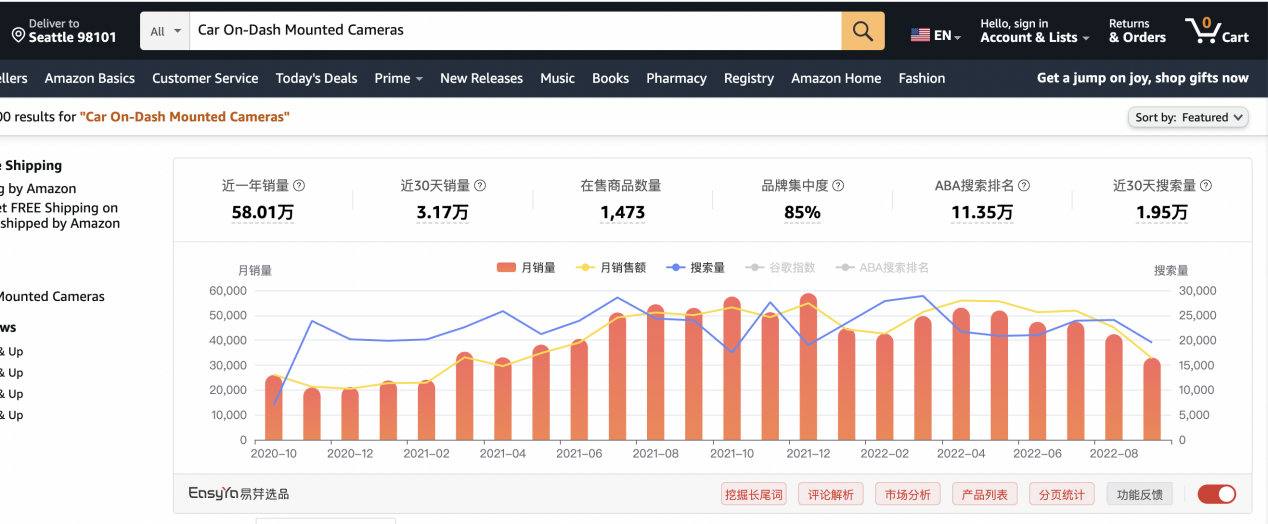Open the 产品列表 button
Viewport: 1268px width, 524px height.
[985, 494]
